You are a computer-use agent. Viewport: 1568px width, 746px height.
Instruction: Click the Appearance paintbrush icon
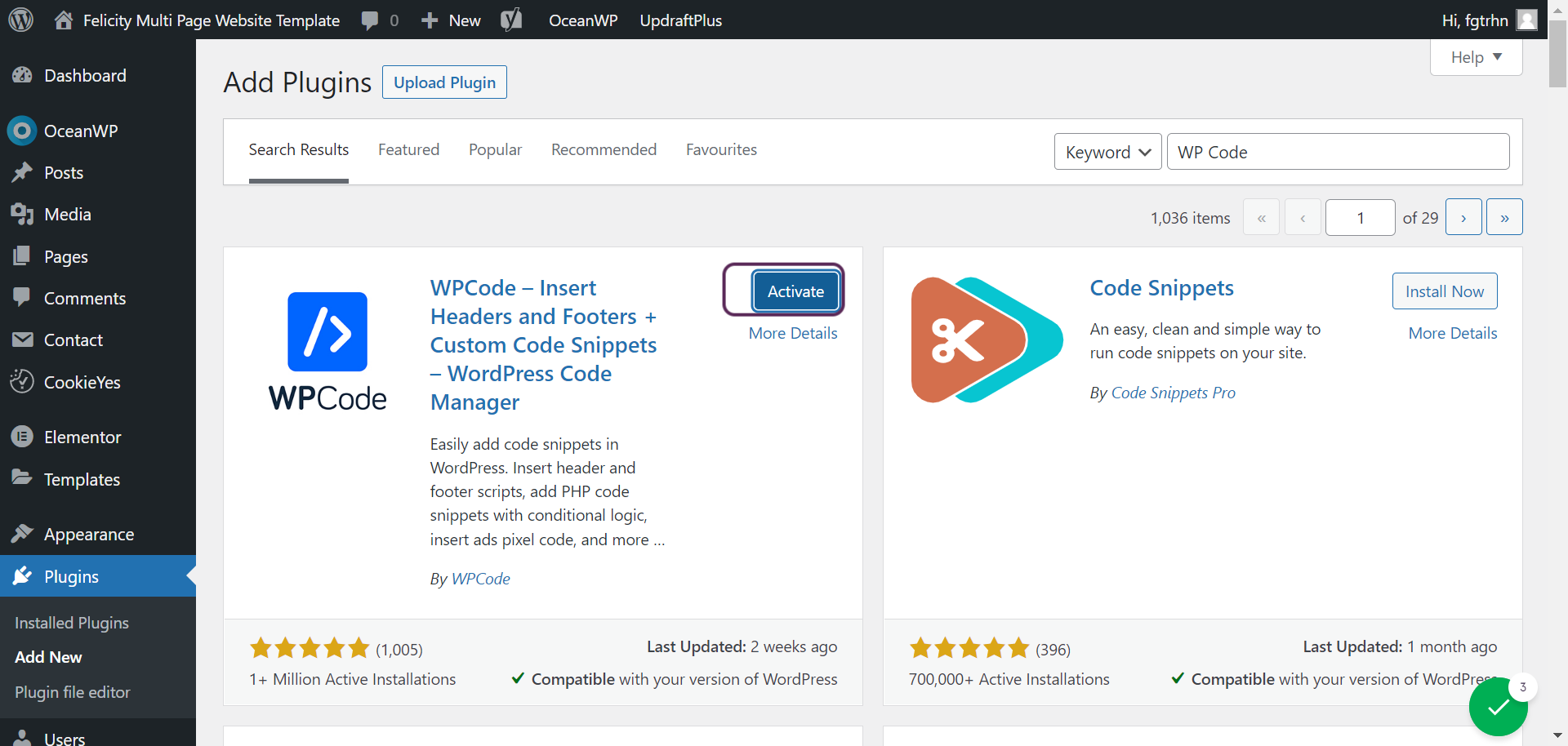22,534
